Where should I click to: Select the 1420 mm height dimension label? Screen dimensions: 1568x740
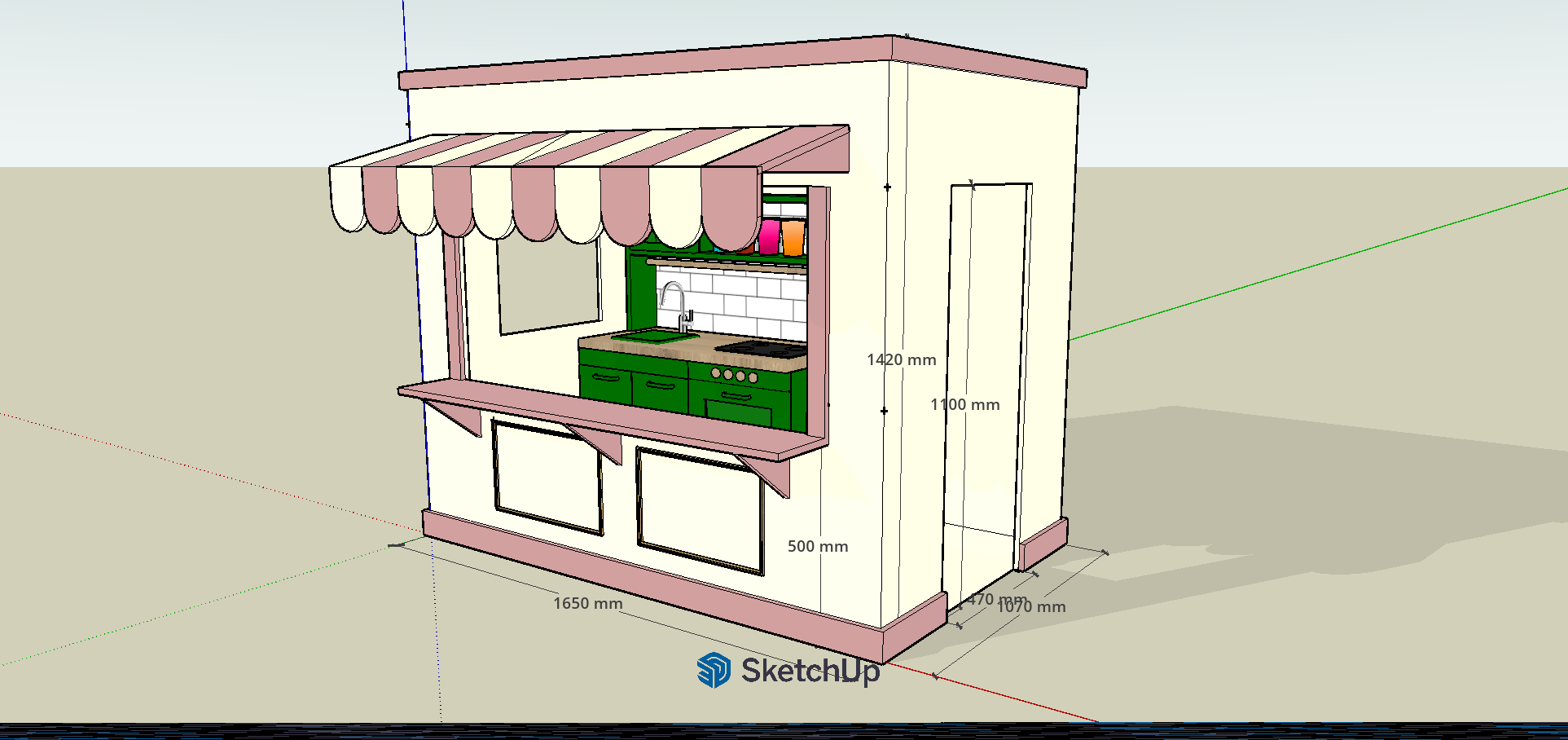(x=901, y=360)
